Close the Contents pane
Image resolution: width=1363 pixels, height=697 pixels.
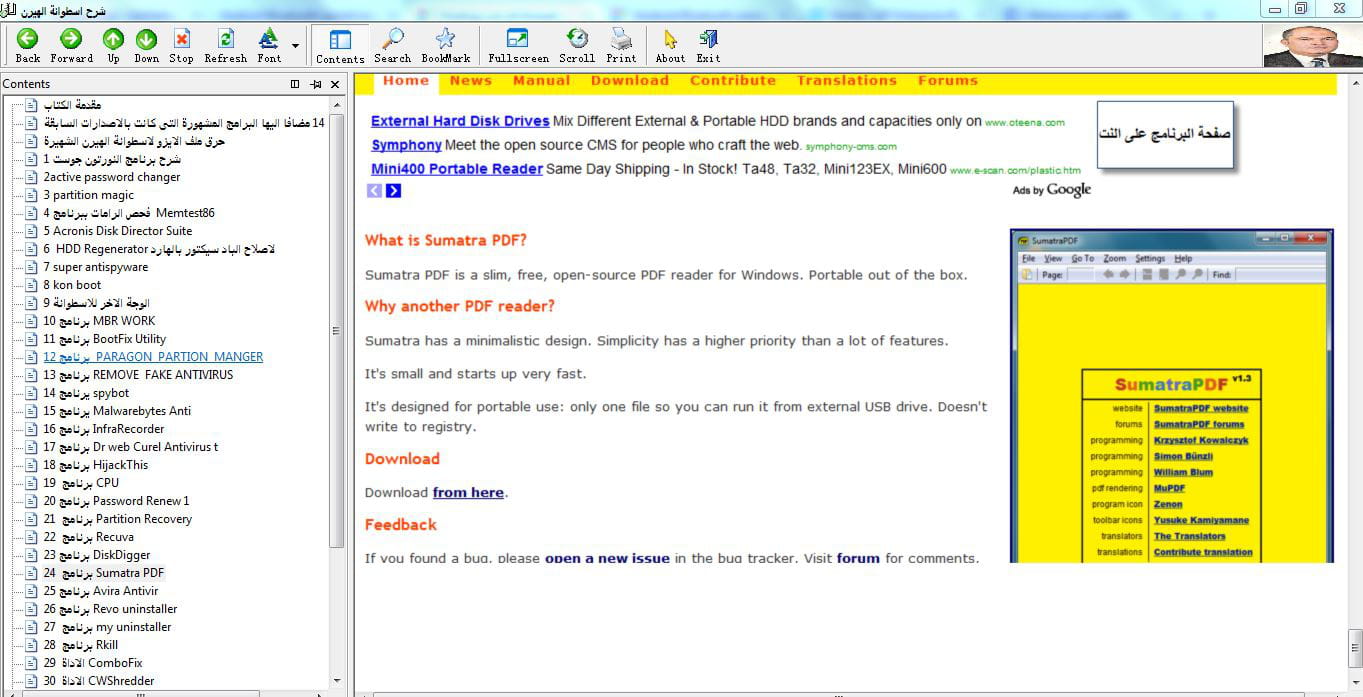(337, 84)
